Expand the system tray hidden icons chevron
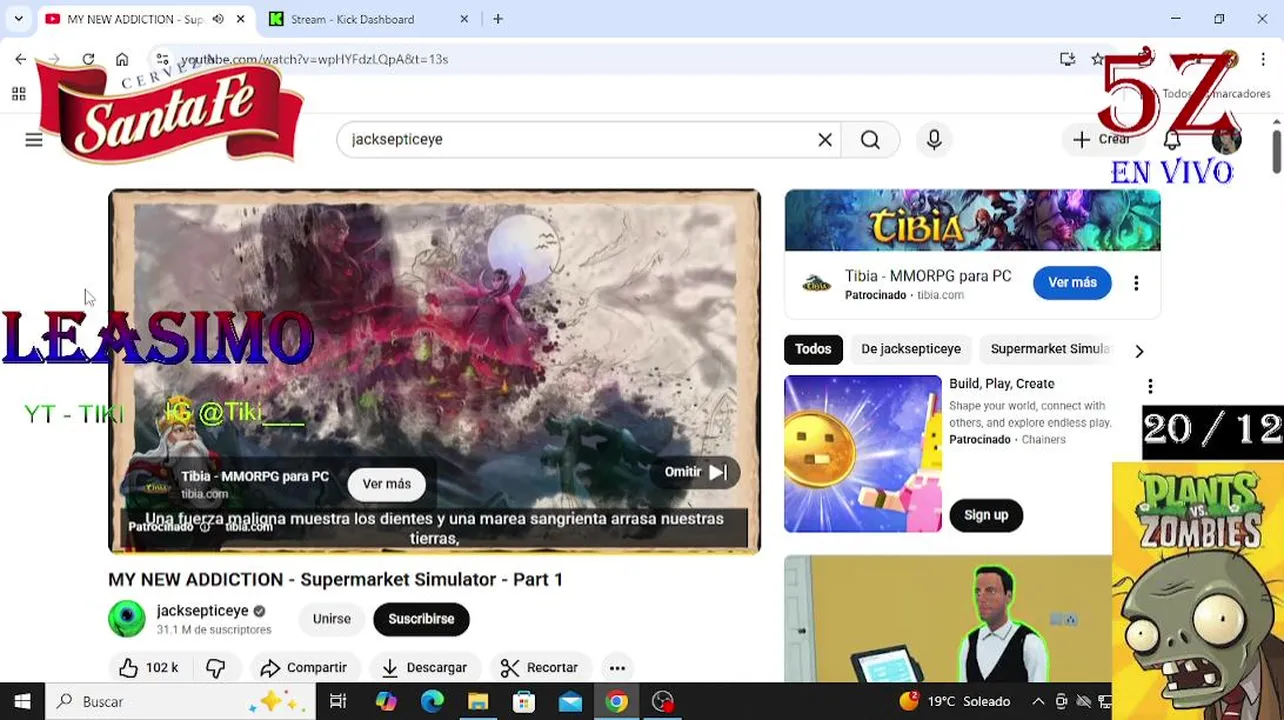 click(1038, 702)
